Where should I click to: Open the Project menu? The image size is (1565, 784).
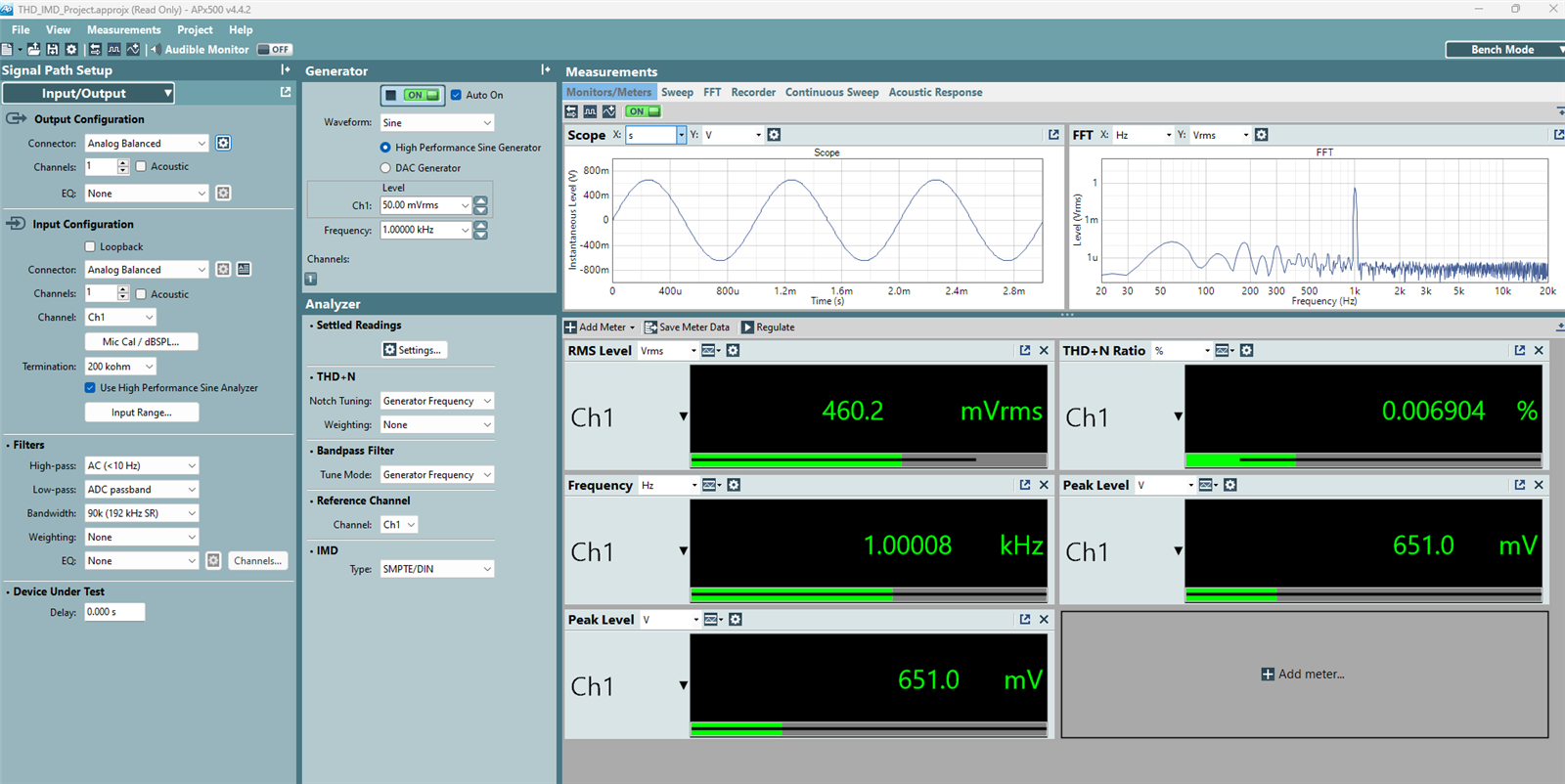click(x=195, y=29)
